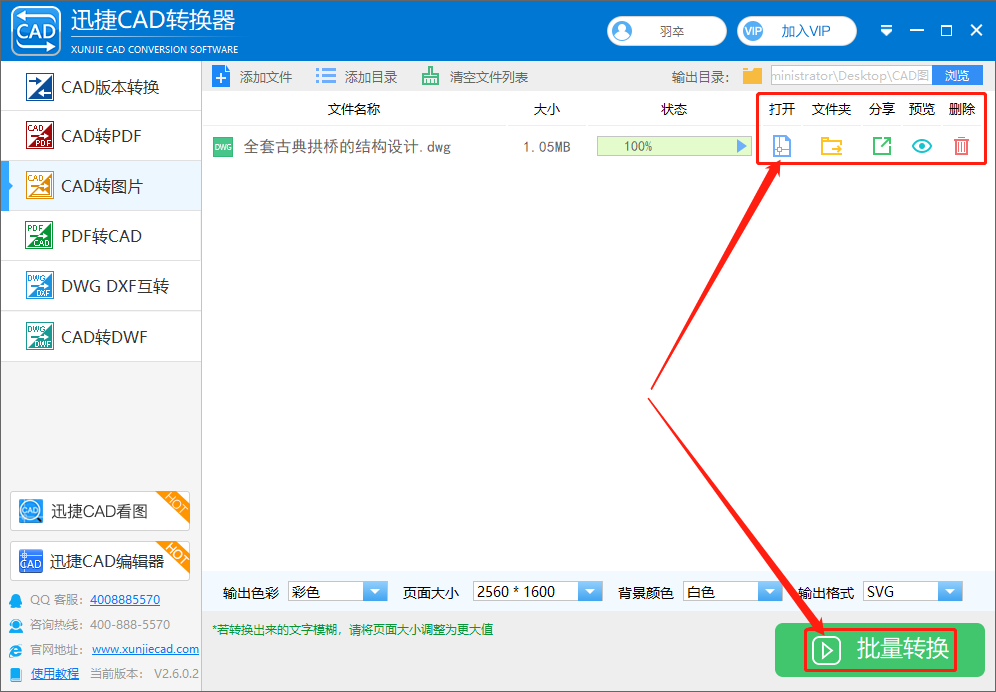Click the DWG DXF互转 blue icon
The height and width of the screenshot is (692, 996).
39,285
